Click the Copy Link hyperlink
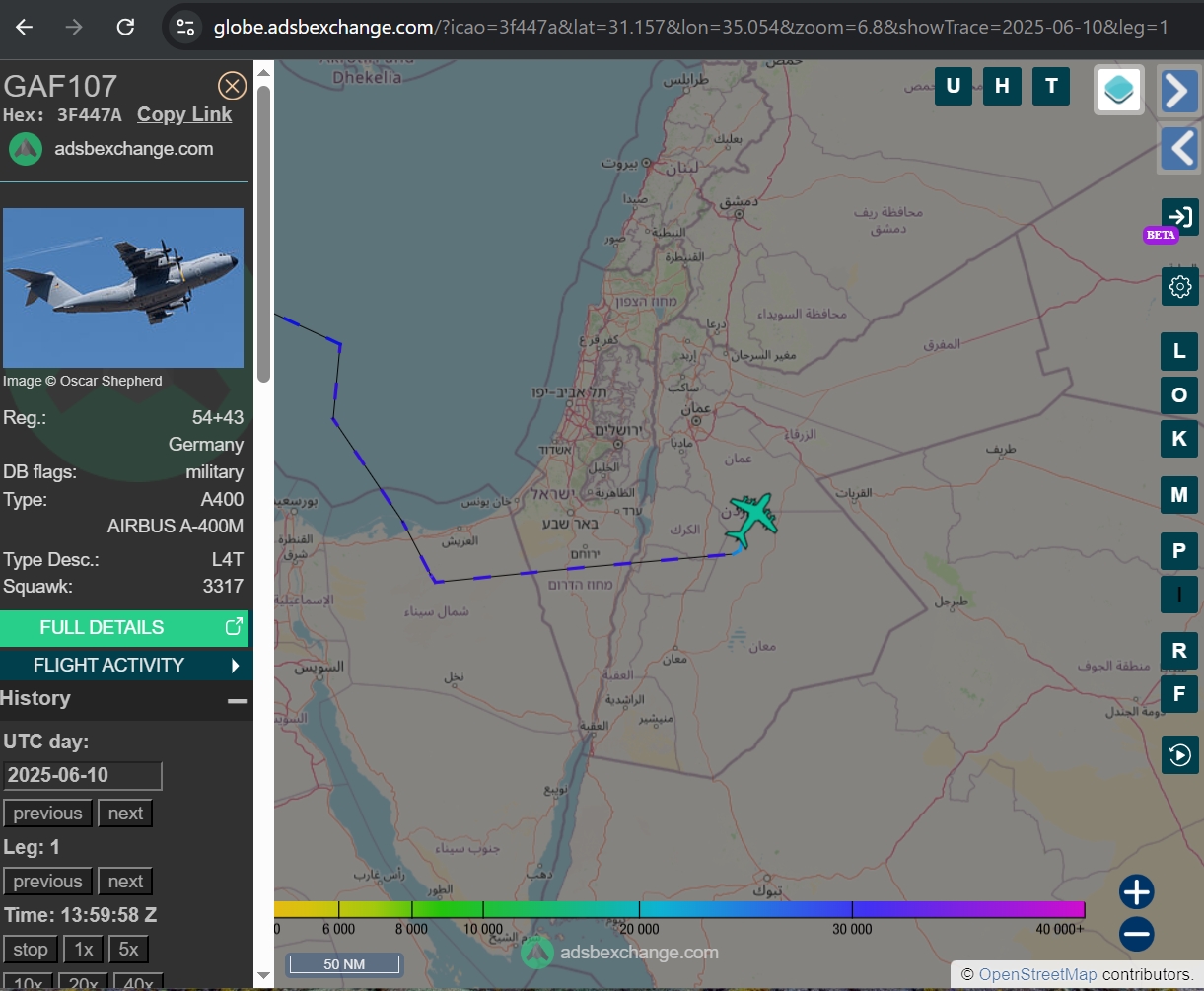1204x991 pixels. [x=184, y=114]
